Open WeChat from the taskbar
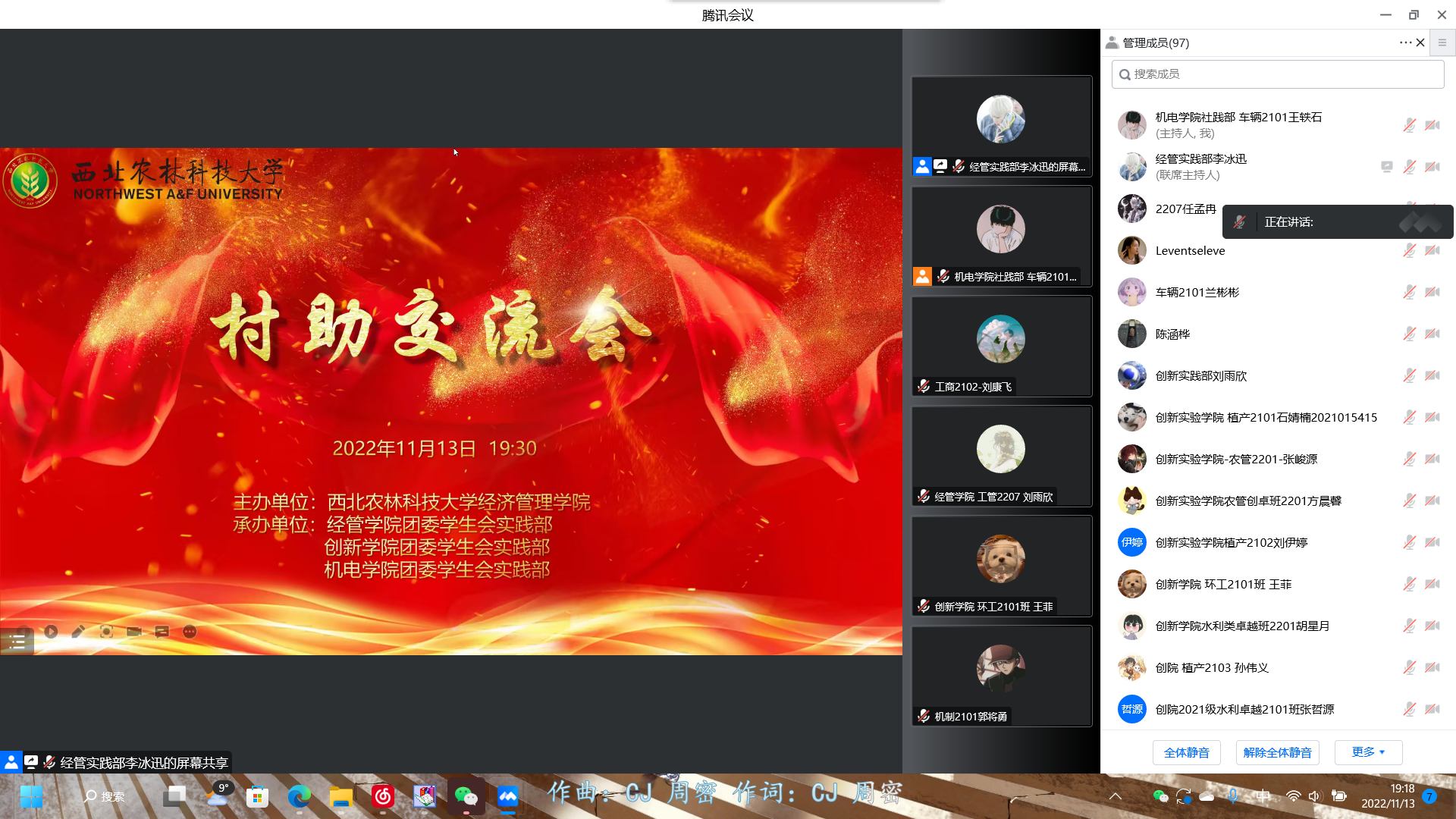The image size is (1456, 819). (x=466, y=796)
